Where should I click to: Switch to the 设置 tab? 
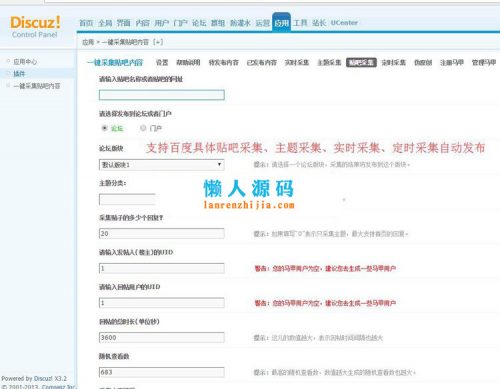coord(162,62)
